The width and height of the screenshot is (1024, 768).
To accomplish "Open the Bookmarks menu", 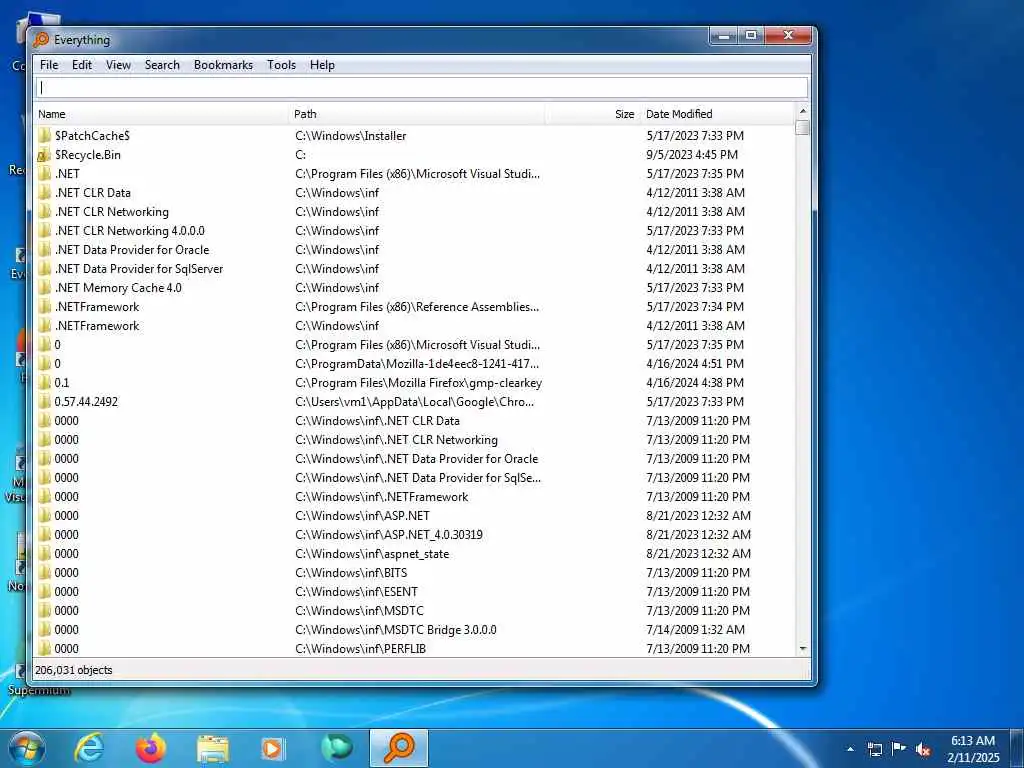I will 223,65.
